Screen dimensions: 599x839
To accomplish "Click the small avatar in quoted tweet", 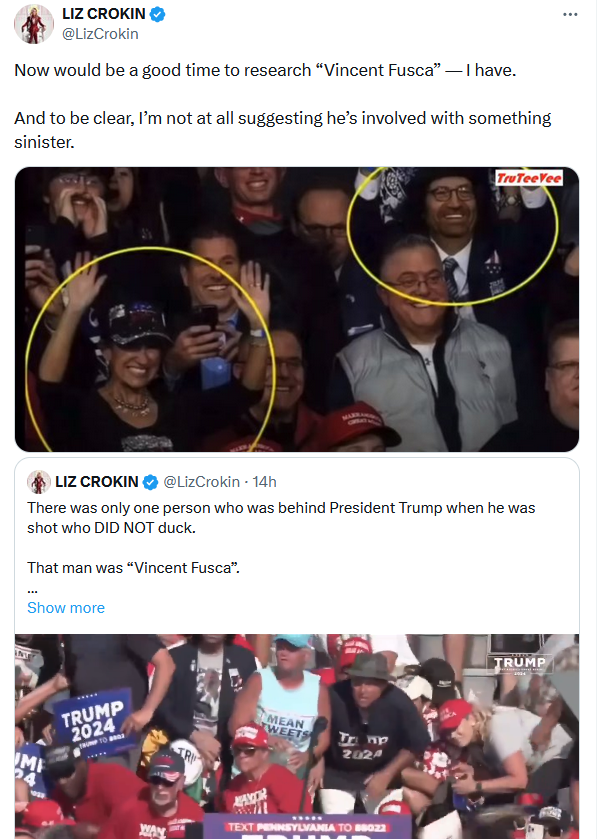I will tap(39, 482).
